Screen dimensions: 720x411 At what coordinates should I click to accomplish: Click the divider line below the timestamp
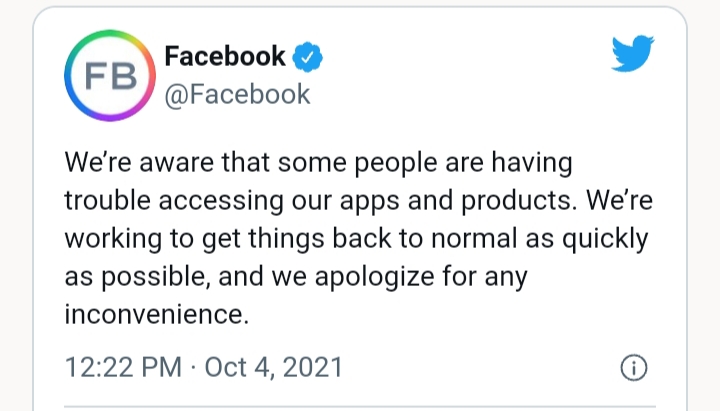(360, 406)
